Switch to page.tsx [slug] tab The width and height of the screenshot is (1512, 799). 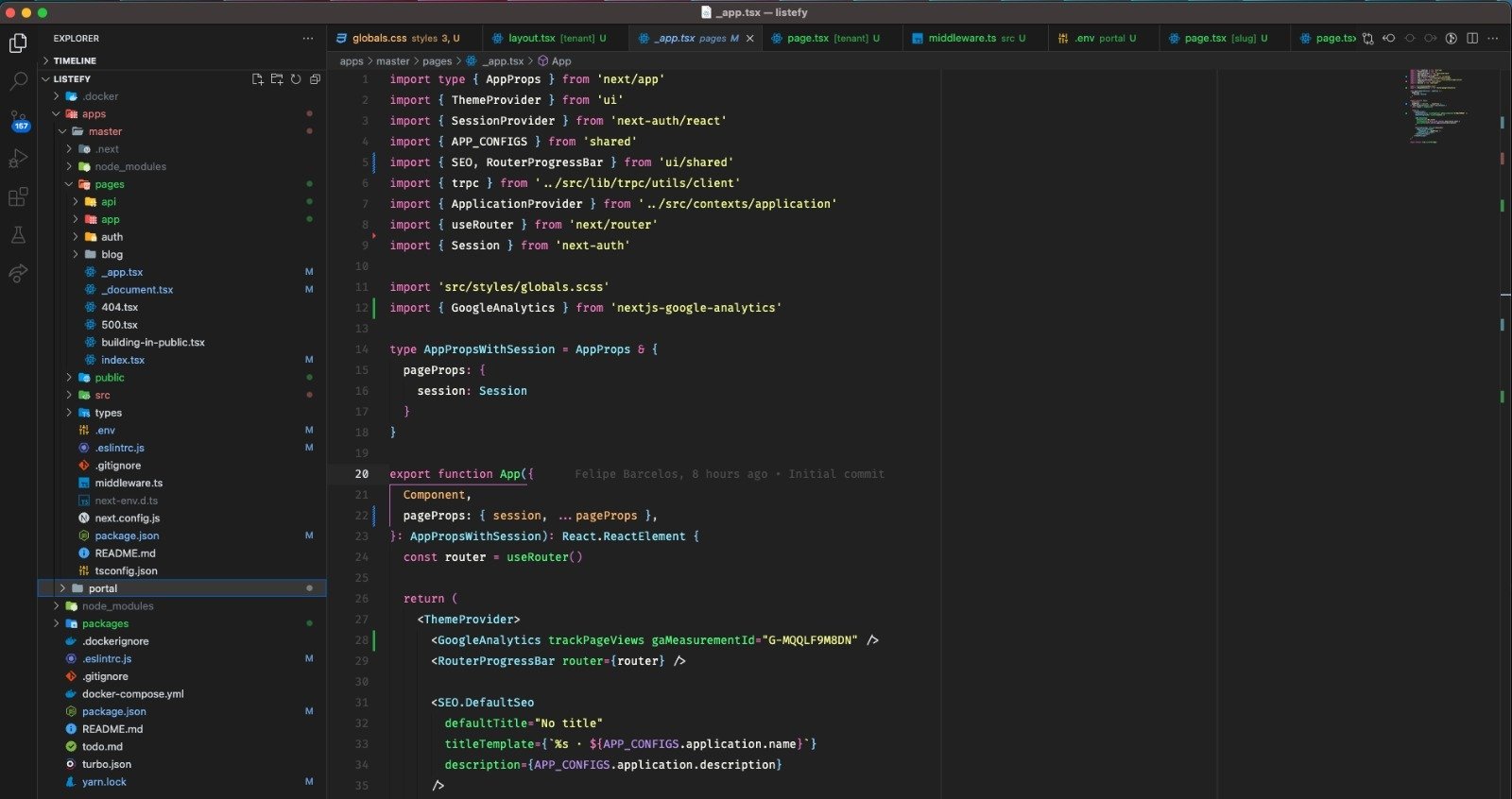point(1226,39)
